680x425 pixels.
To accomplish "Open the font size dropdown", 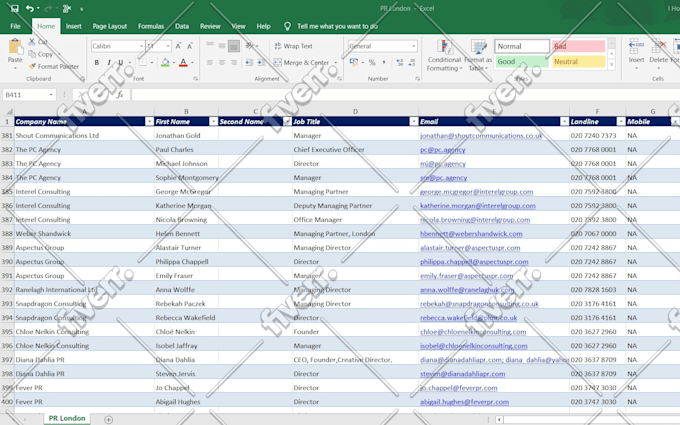I will click(168, 46).
